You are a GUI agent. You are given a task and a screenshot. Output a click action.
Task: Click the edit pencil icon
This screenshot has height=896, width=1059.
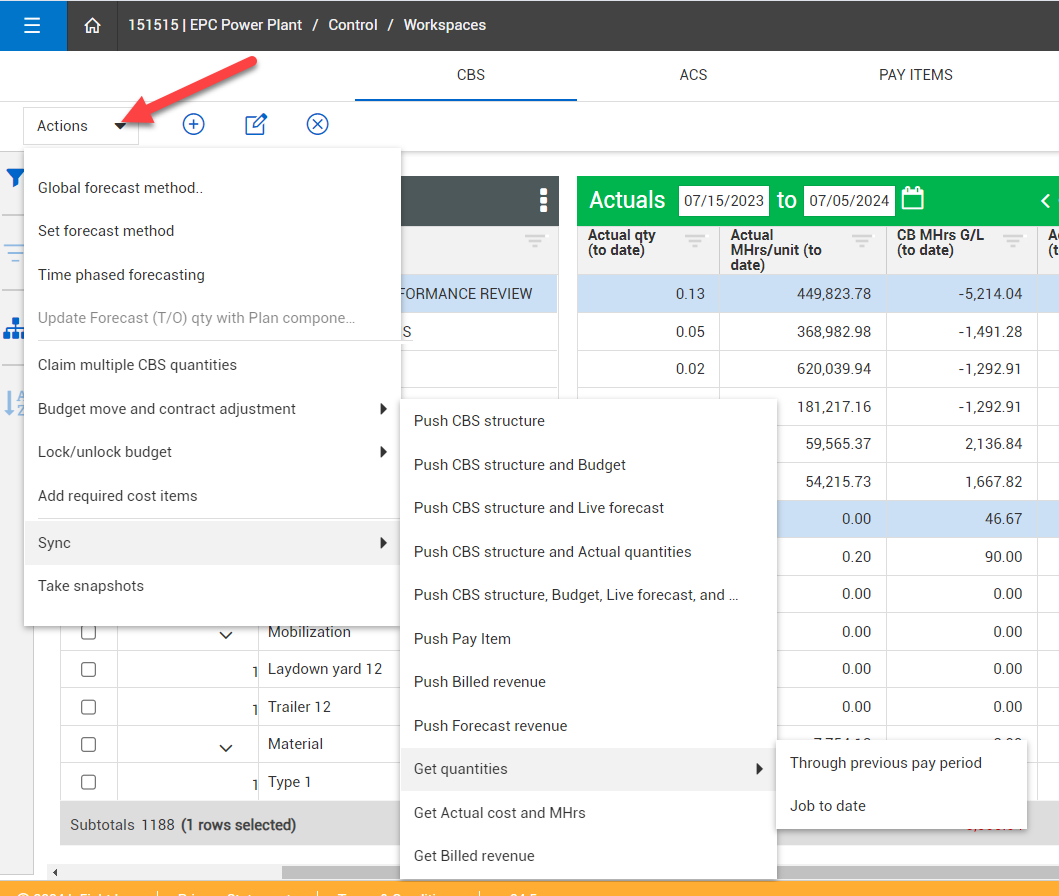(256, 124)
